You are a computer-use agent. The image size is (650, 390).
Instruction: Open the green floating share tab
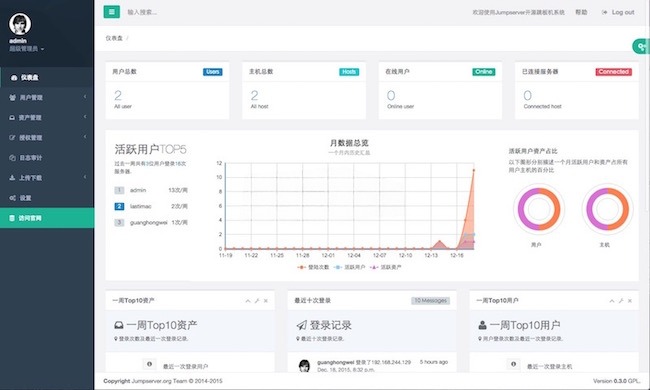641,46
